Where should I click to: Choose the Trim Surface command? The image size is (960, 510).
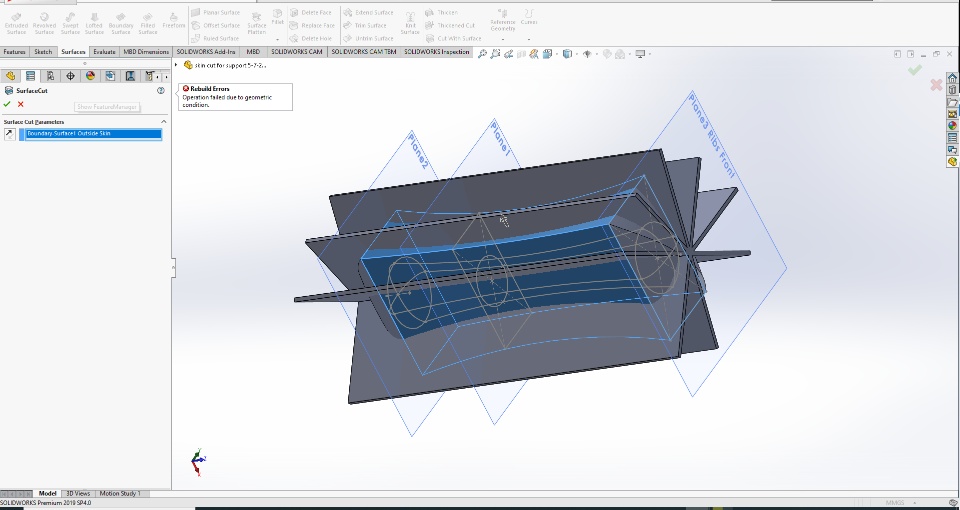click(x=366, y=25)
